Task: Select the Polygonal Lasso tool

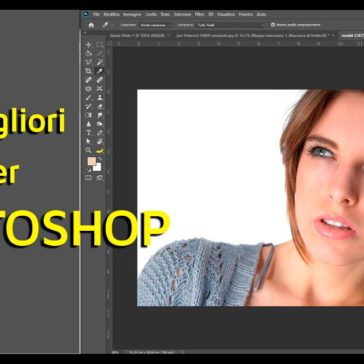Action: tap(88, 62)
